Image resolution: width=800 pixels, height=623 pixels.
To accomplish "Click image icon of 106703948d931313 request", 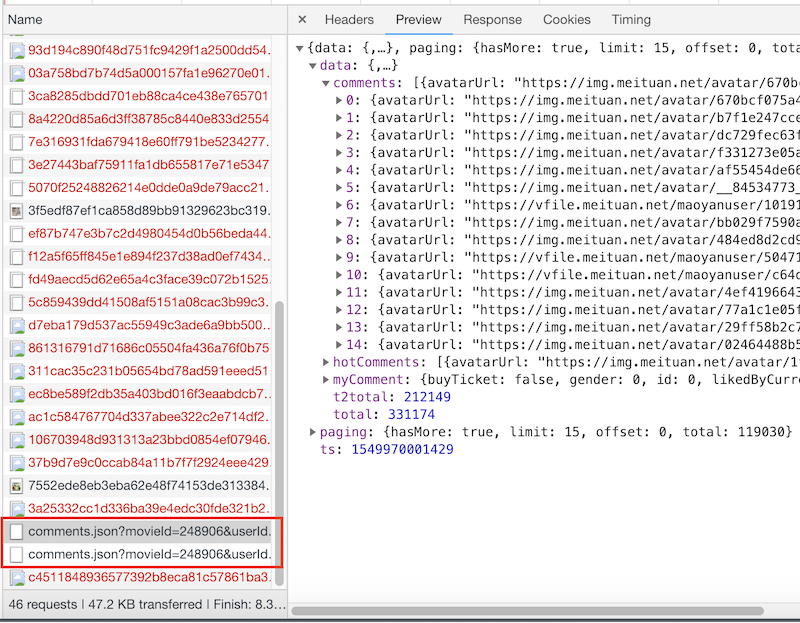I will coord(17,440).
